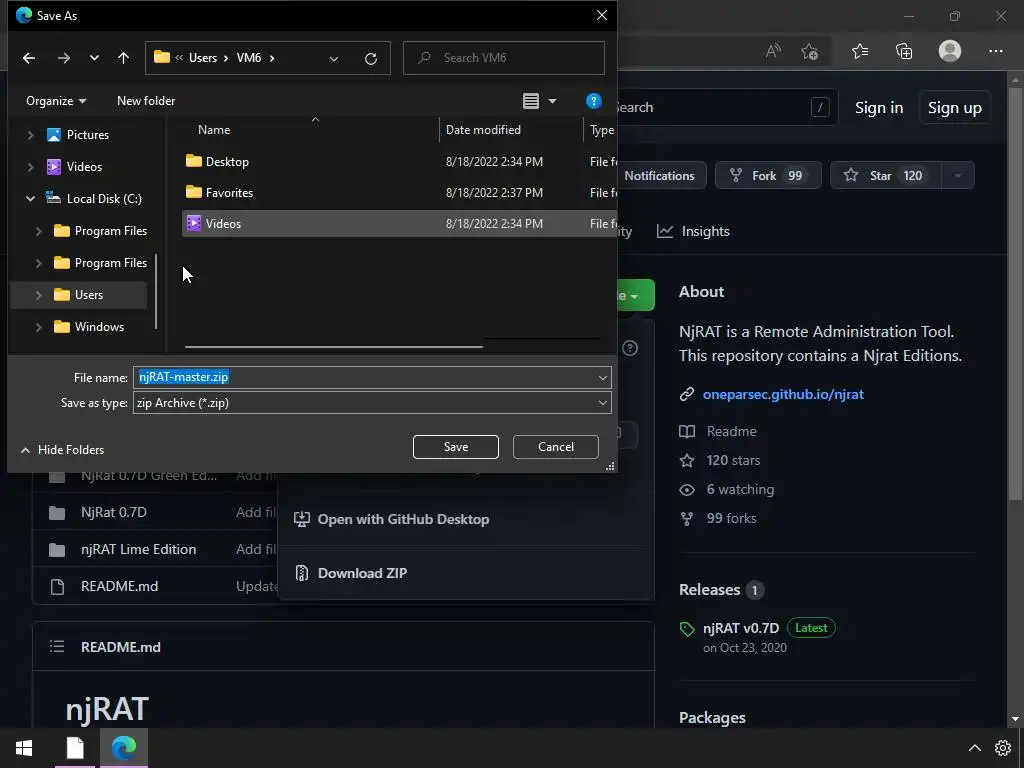Image resolution: width=1024 pixels, height=768 pixels.
Task: Select Pictures in navigation tree
Action: 88,135
